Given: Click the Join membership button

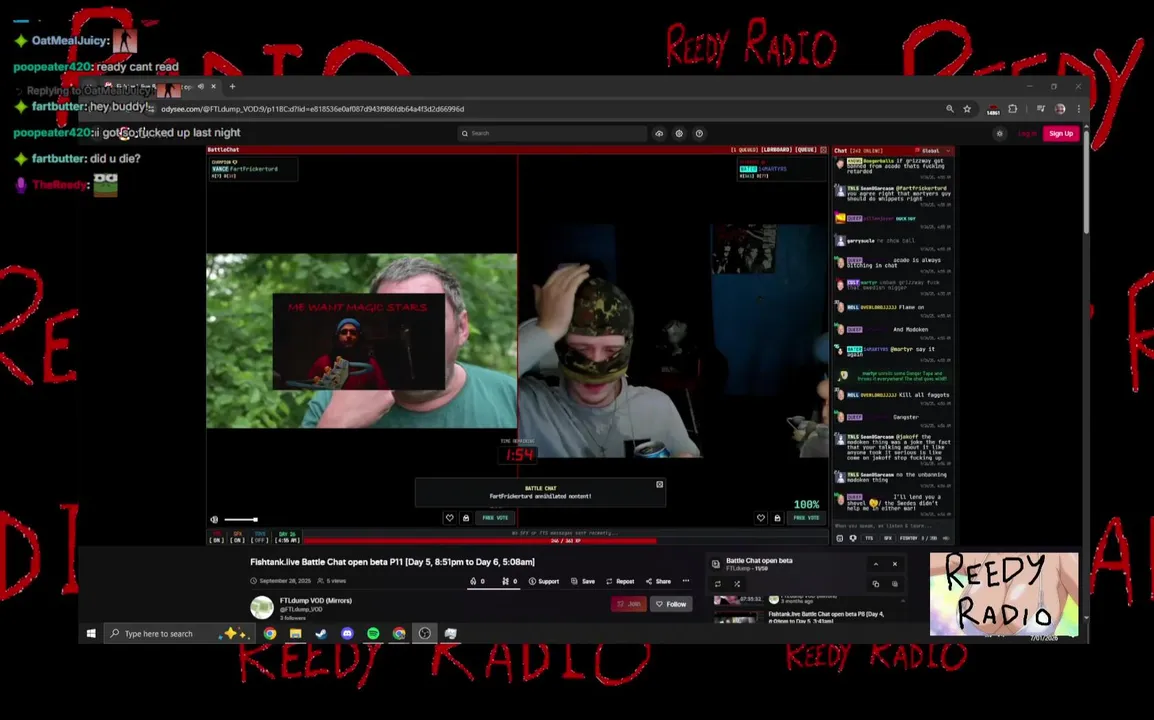Looking at the screenshot, I should 628,604.
